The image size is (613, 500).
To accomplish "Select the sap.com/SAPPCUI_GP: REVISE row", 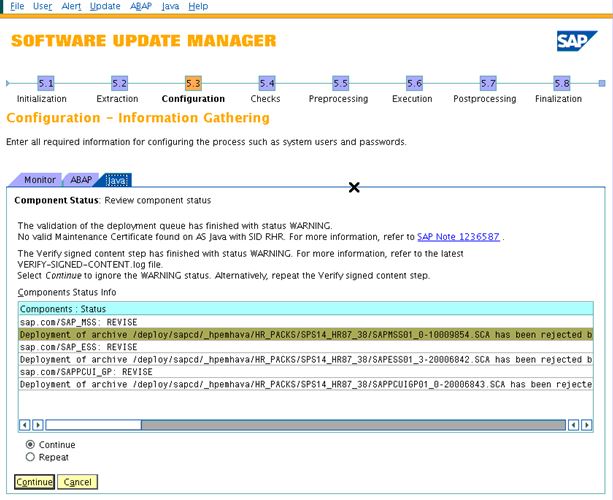I will (x=306, y=372).
